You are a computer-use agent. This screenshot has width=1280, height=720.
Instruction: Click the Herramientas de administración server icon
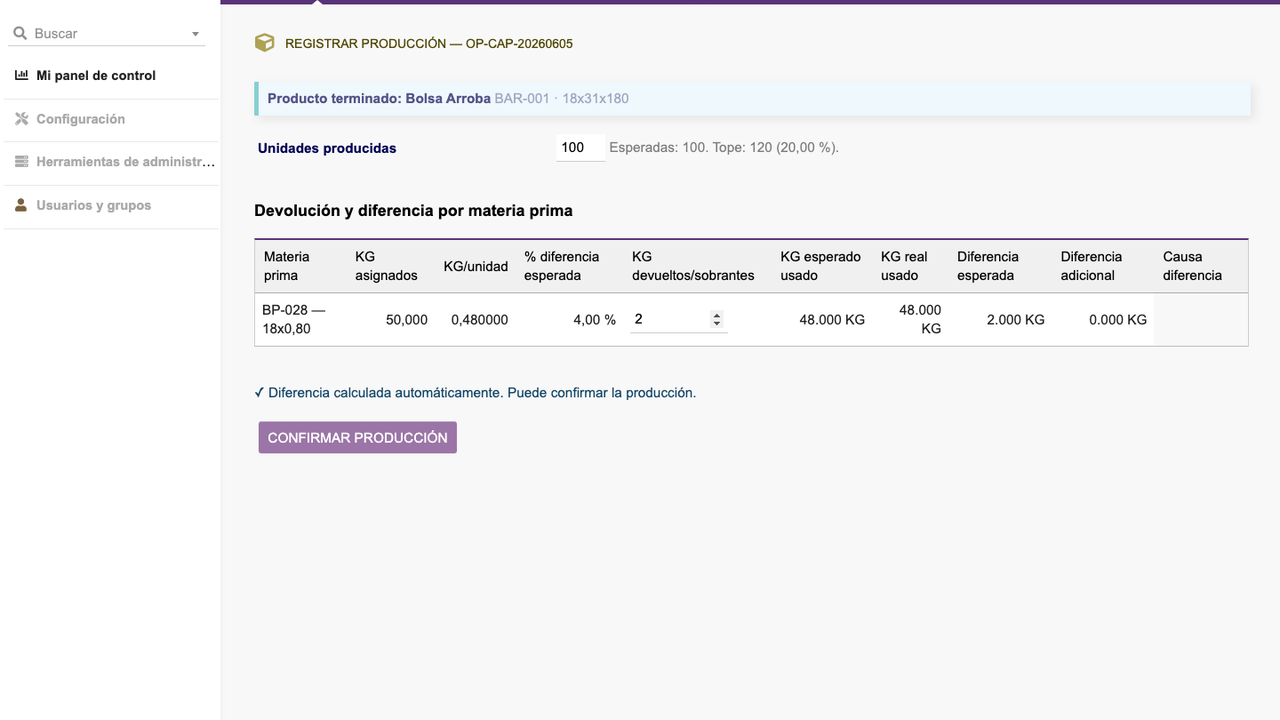click(x=21, y=162)
